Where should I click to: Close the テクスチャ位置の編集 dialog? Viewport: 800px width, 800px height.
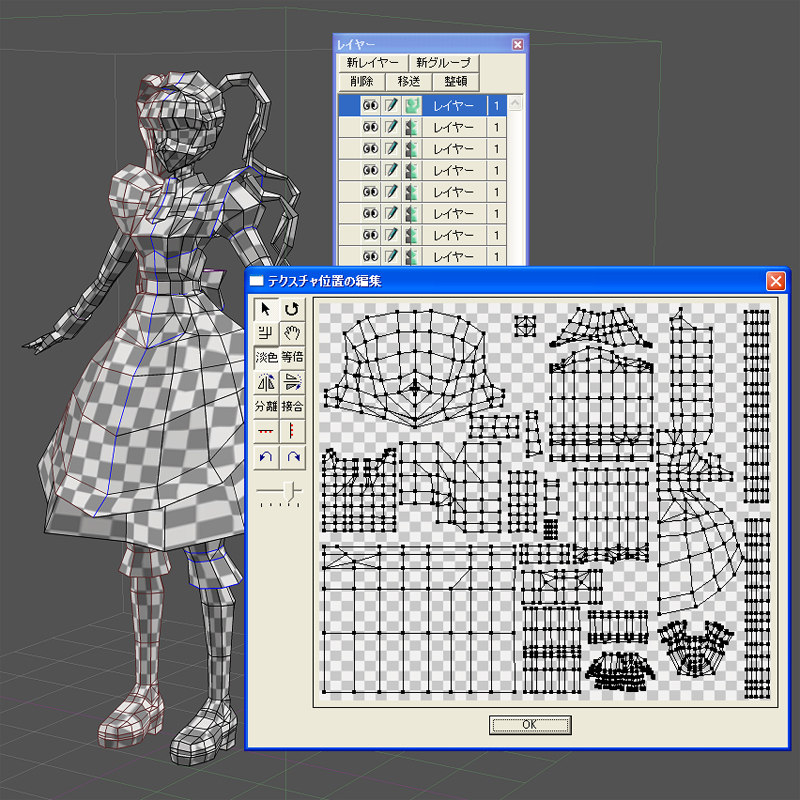(776, 281)
